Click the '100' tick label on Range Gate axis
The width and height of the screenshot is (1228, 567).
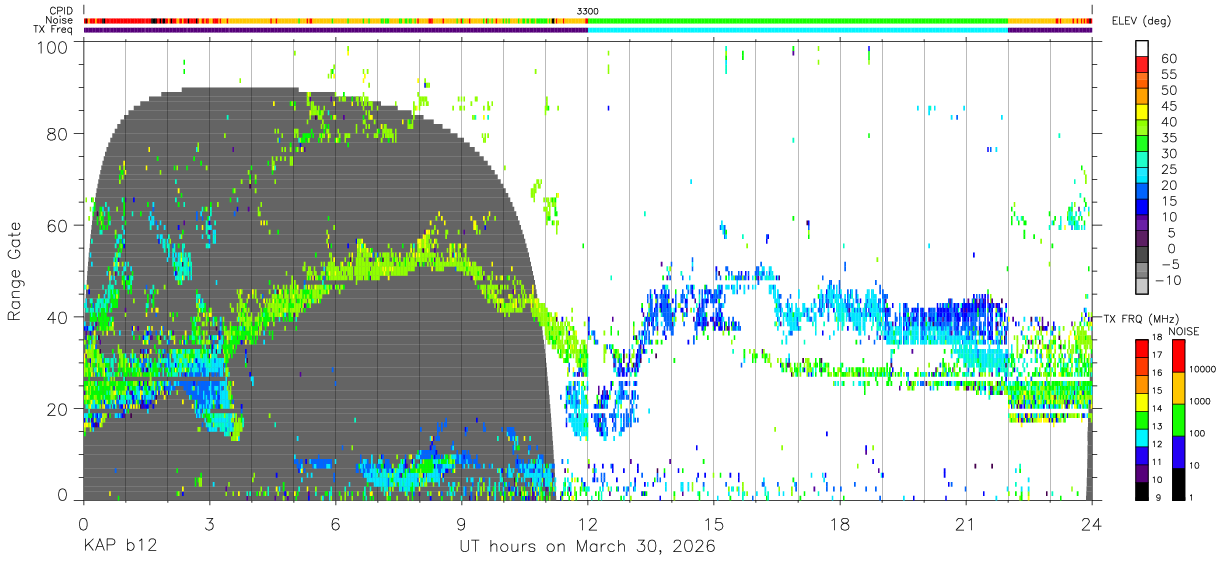click(x=55, y=48)
